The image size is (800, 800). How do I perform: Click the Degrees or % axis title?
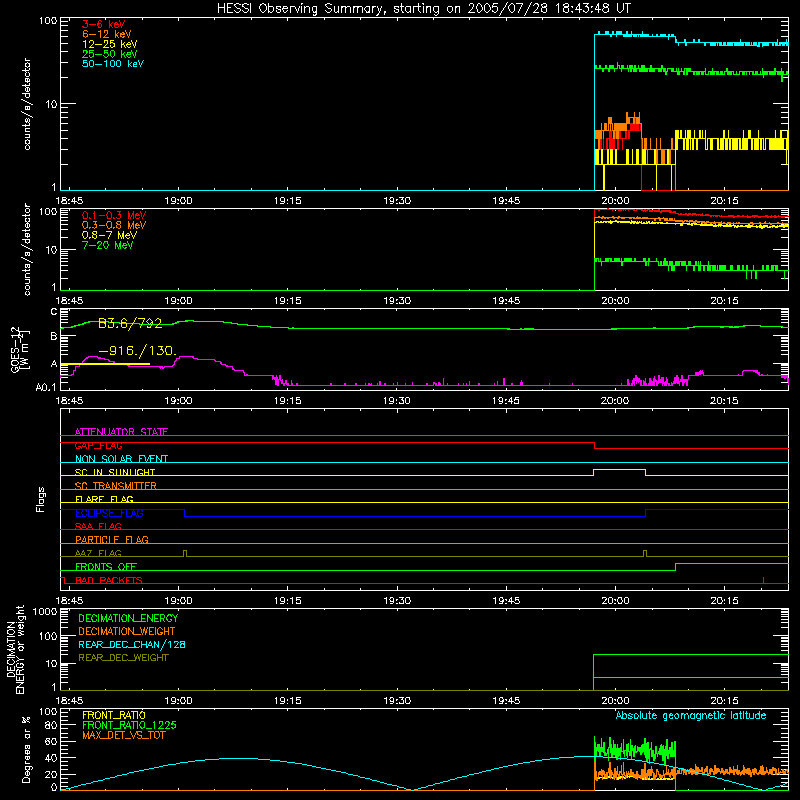pyautogui.click(x=26, y=749)
